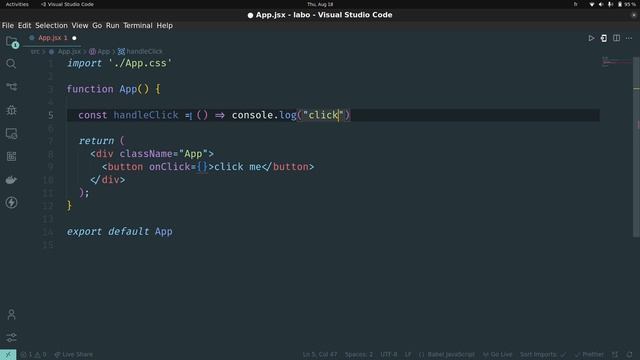This screenshot has height=360, width=640.
Task: Open the network Wi-Fi indicator
Action: pyautogui.click(x=592, y=4)
